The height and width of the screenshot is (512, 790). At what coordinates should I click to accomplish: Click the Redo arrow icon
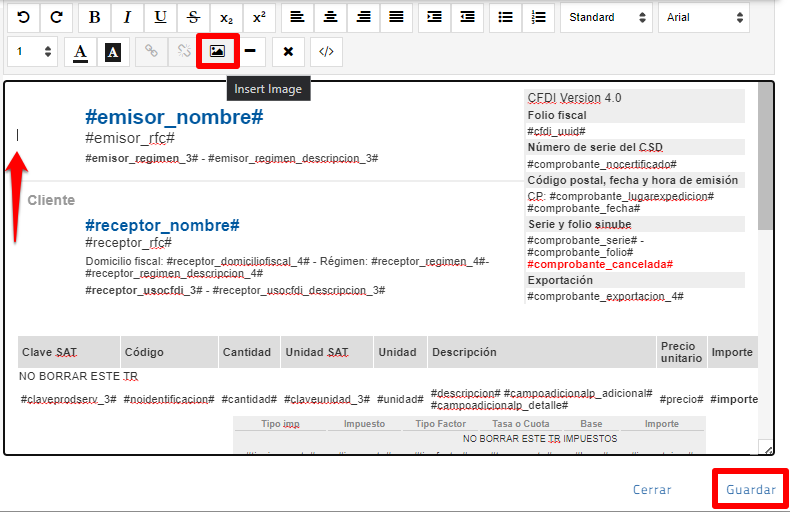coord(56,17)
